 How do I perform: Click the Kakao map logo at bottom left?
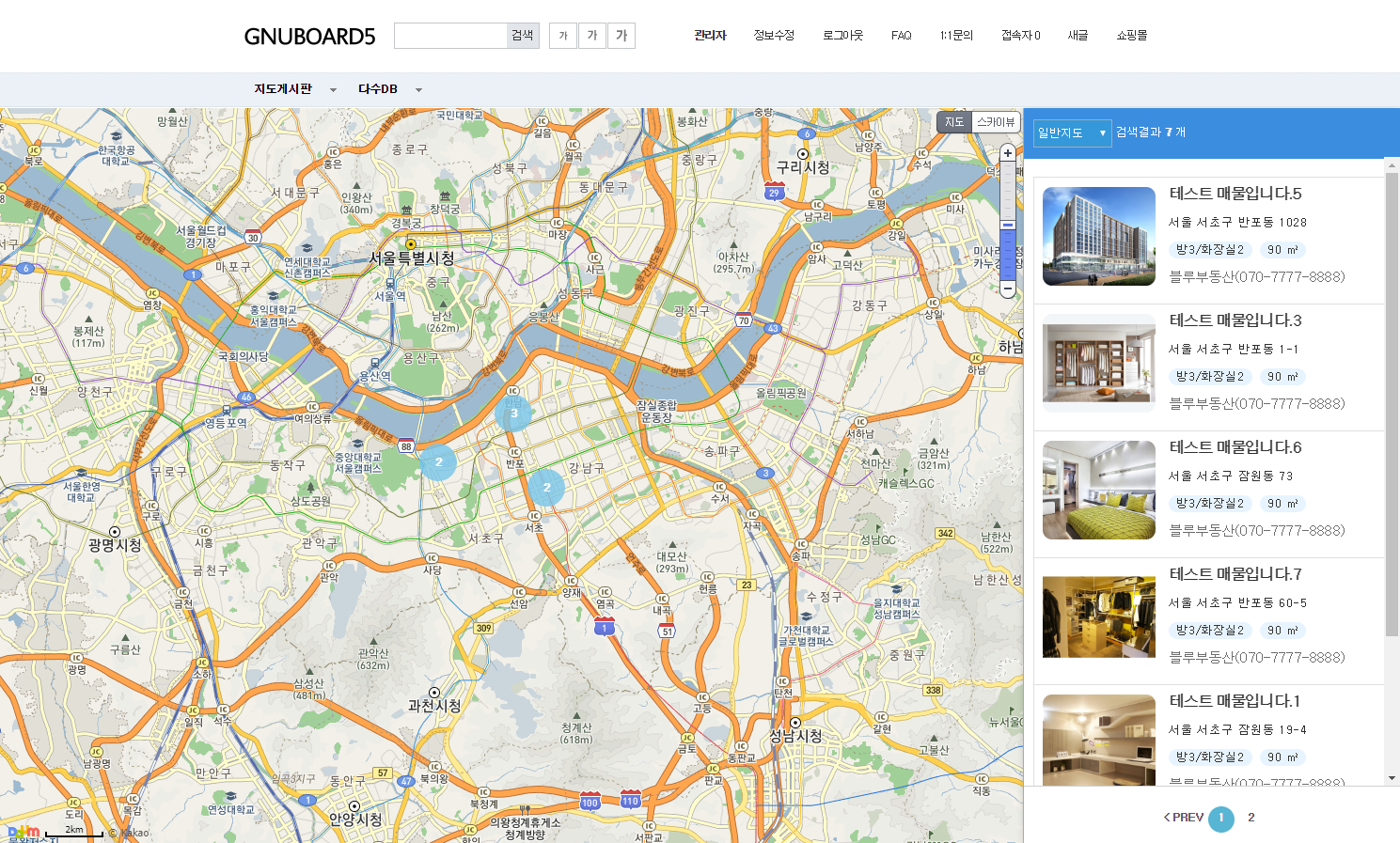(x=24, y=831)
